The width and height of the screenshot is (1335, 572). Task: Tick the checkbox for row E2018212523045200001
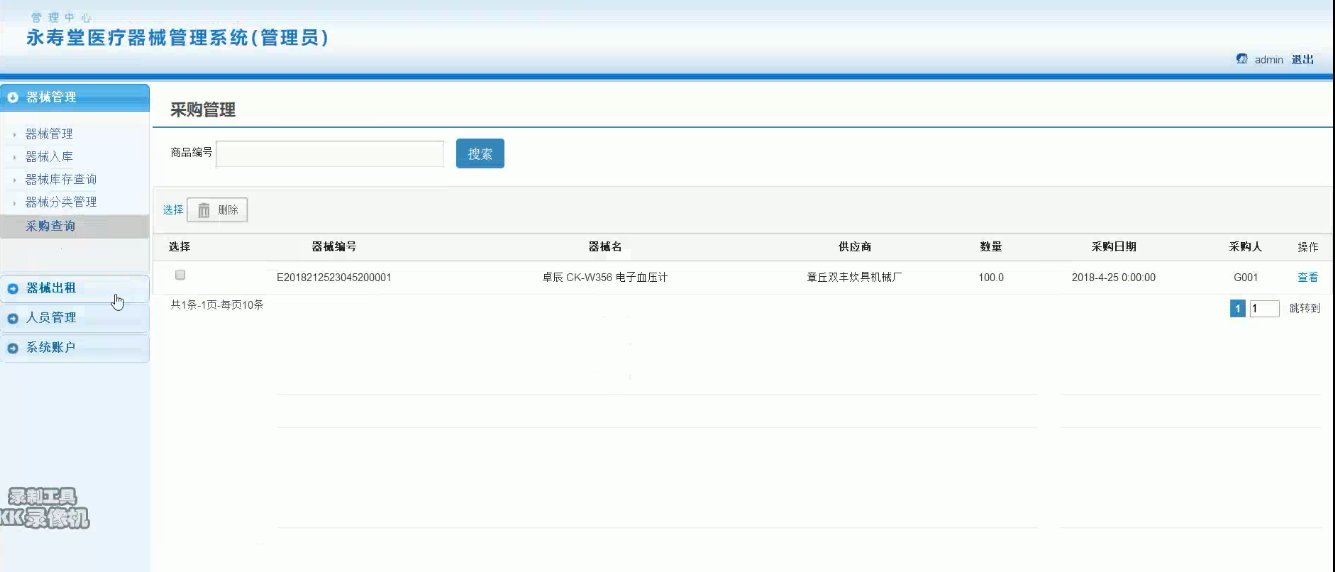180,275
